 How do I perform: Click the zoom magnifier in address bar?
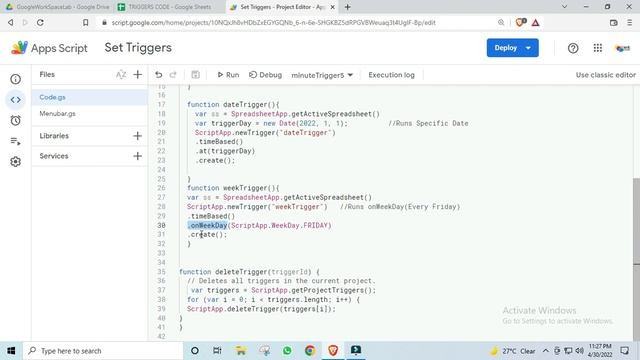501,22
